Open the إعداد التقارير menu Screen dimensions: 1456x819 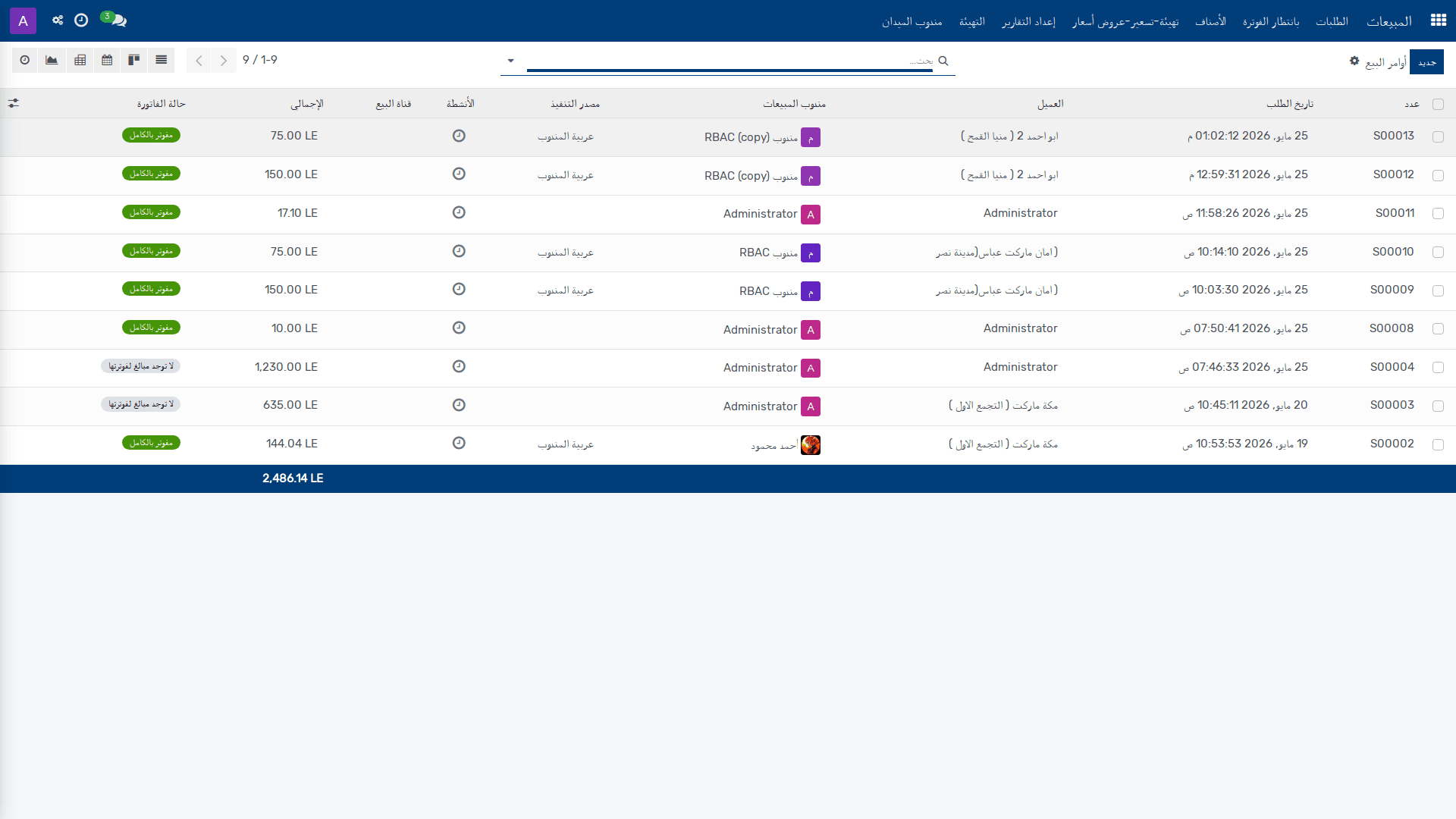point(1028,21)
